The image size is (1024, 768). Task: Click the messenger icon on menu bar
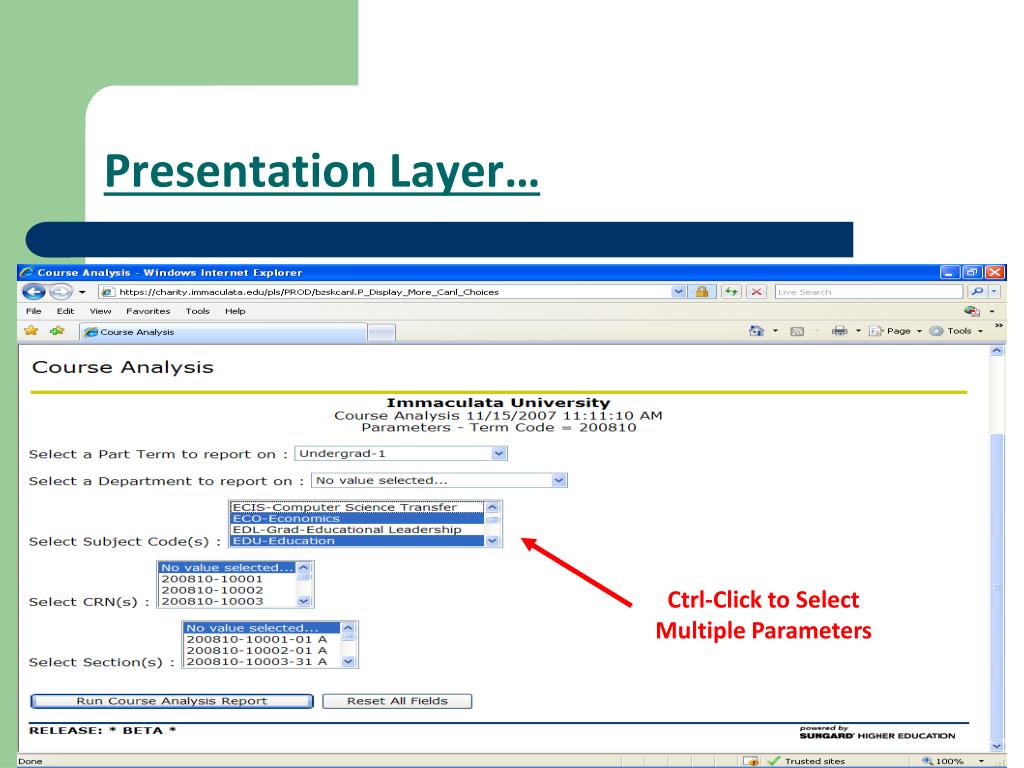pyautogui.click(x=972, y=312)
